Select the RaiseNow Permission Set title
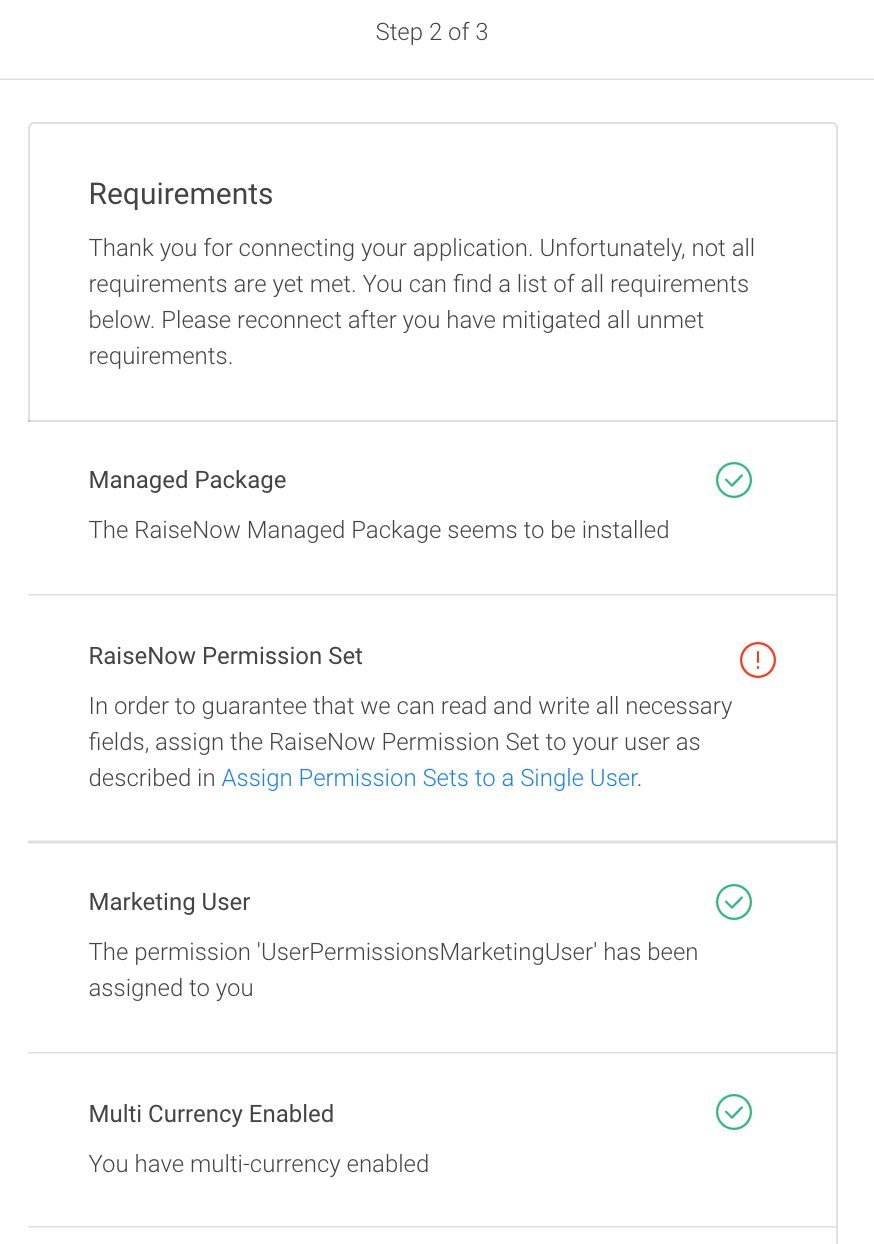 (x=226, y=656)
